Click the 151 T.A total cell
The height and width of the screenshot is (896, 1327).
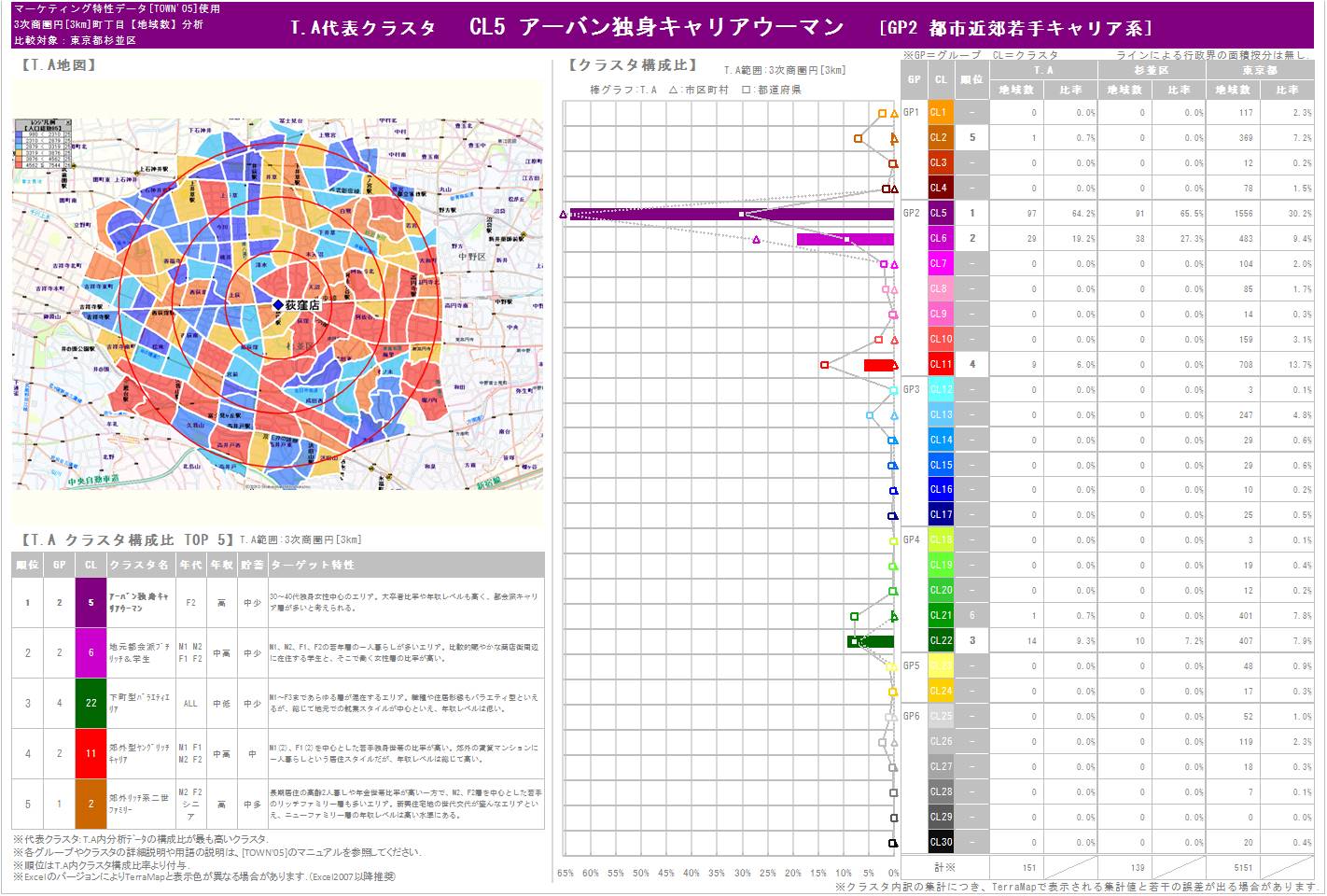[x=1016, y=867]
